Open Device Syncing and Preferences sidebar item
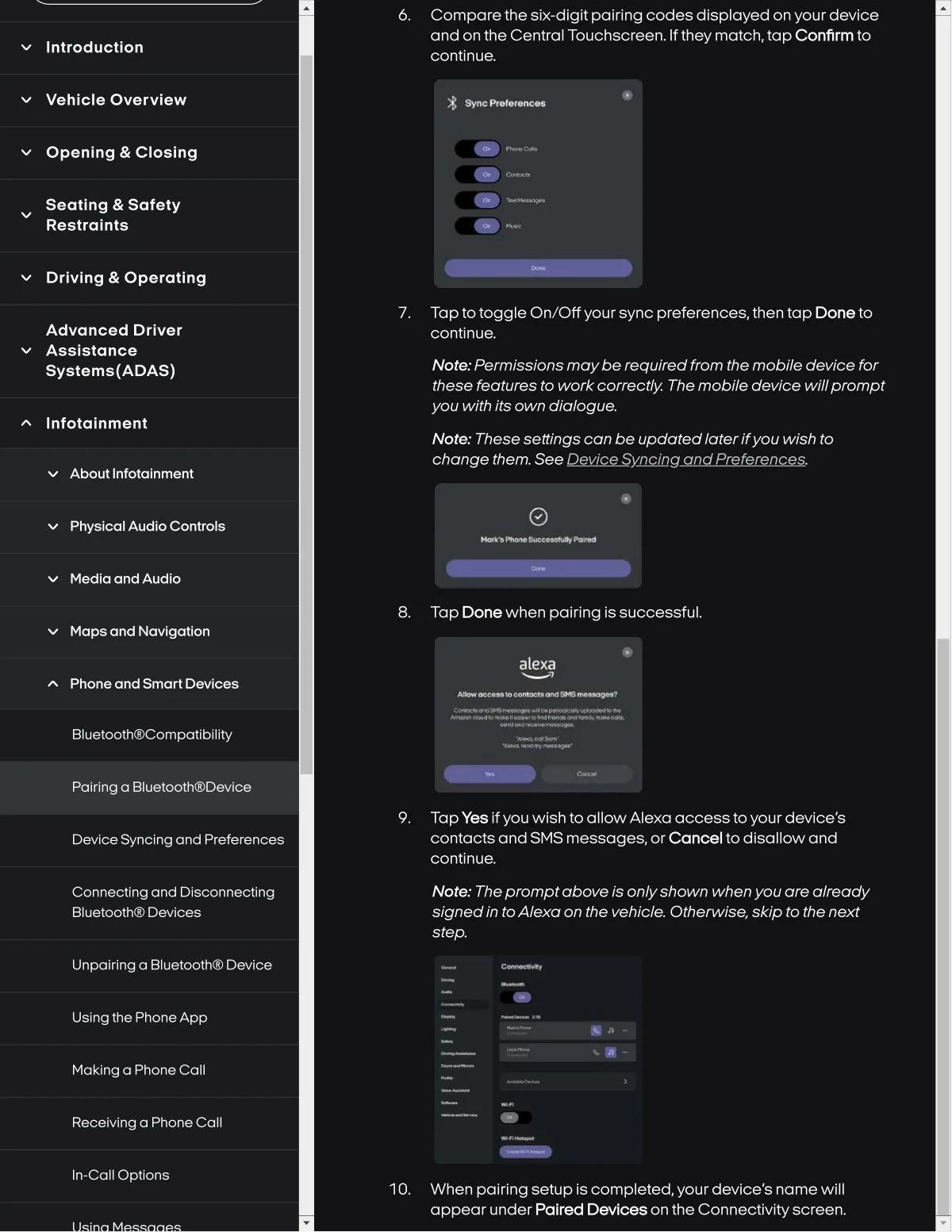Viewport: 952px width, 1232px height. click(x=149, y=839)
